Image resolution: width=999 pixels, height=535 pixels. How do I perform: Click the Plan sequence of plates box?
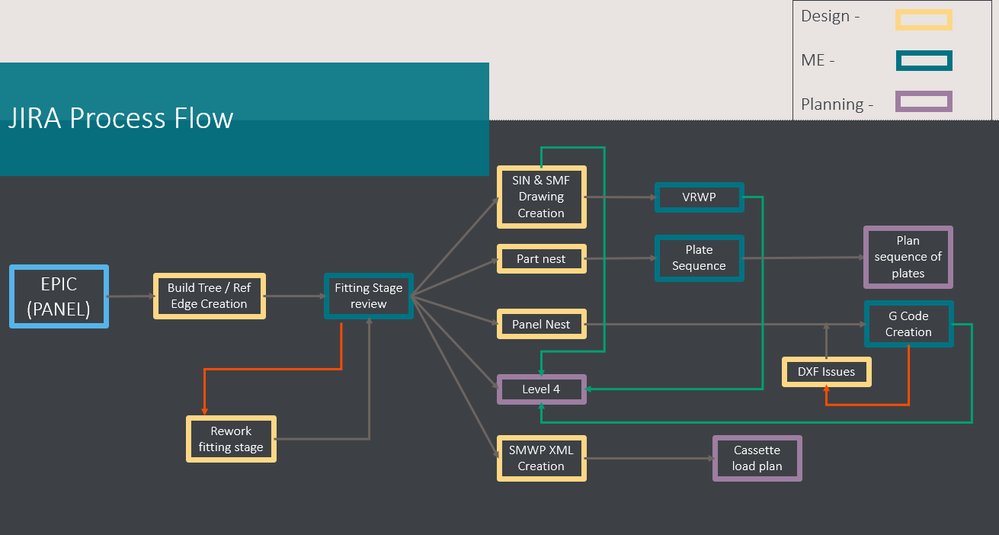coord(908,257)
